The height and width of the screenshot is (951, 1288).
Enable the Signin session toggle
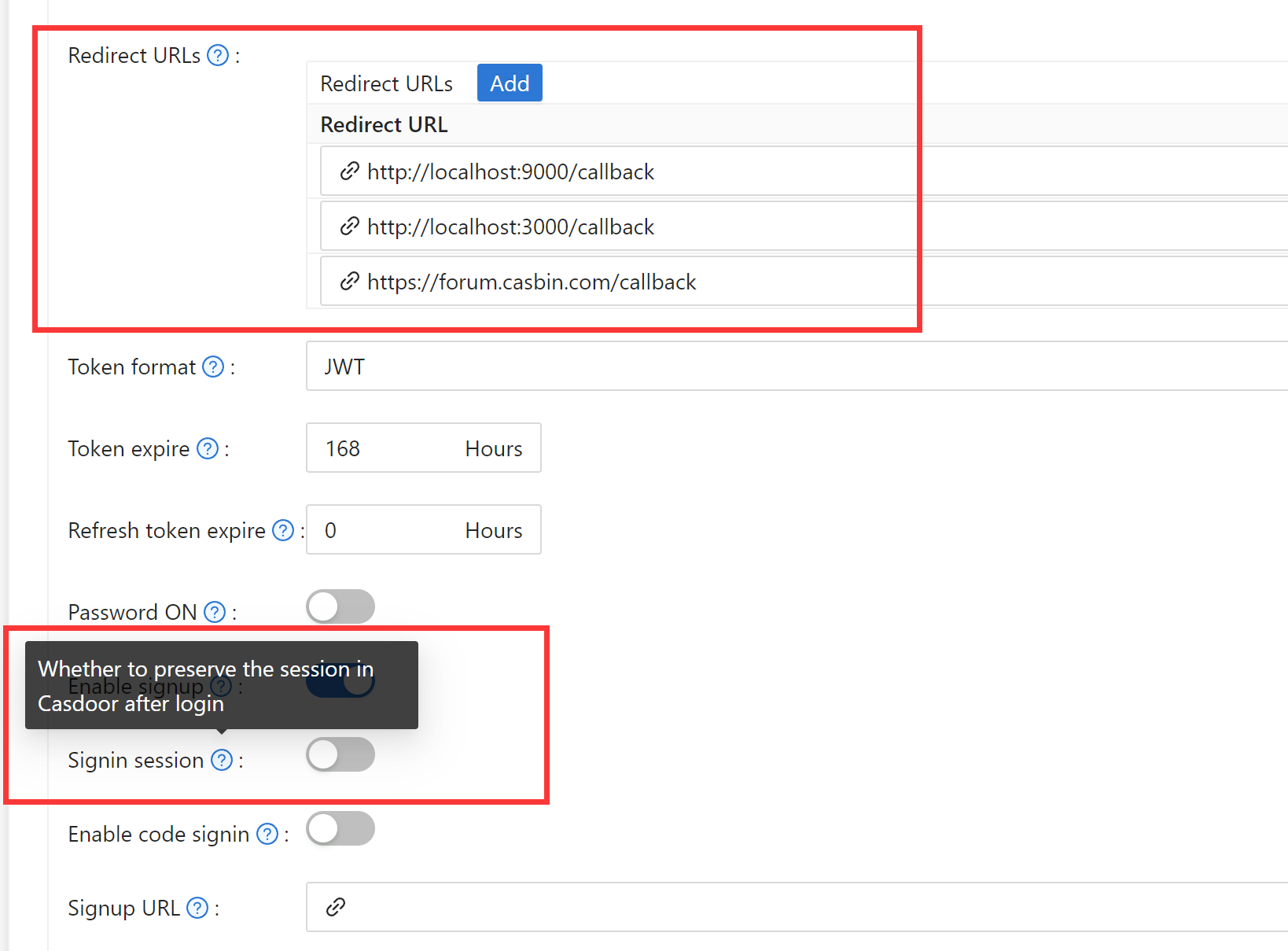(x=340, y=754)
